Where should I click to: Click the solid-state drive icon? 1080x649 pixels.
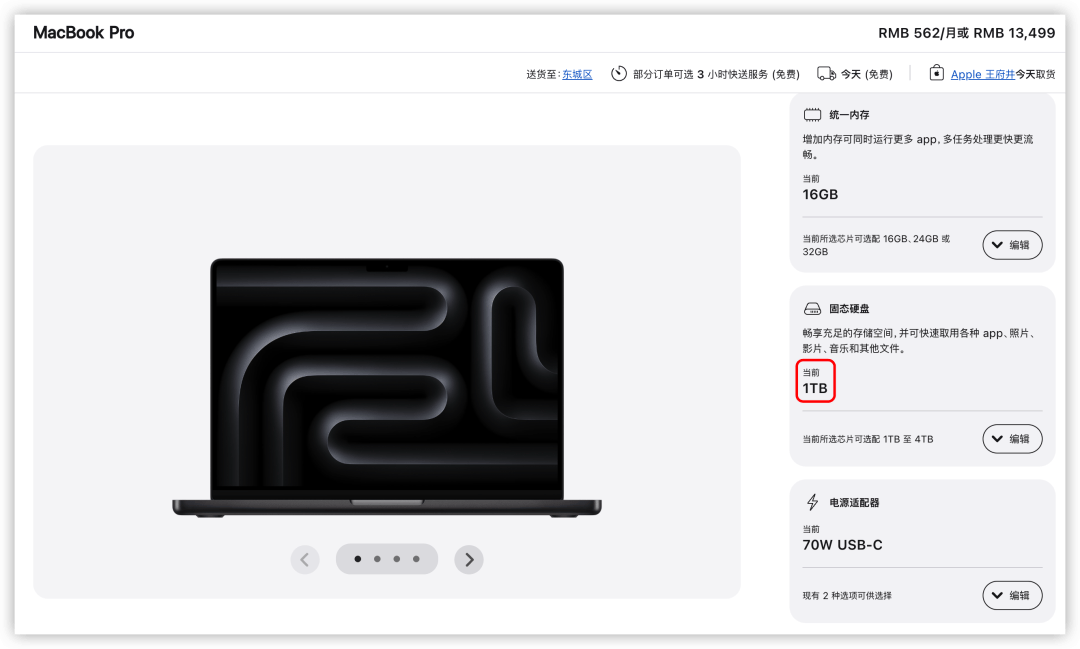point(812,309)
